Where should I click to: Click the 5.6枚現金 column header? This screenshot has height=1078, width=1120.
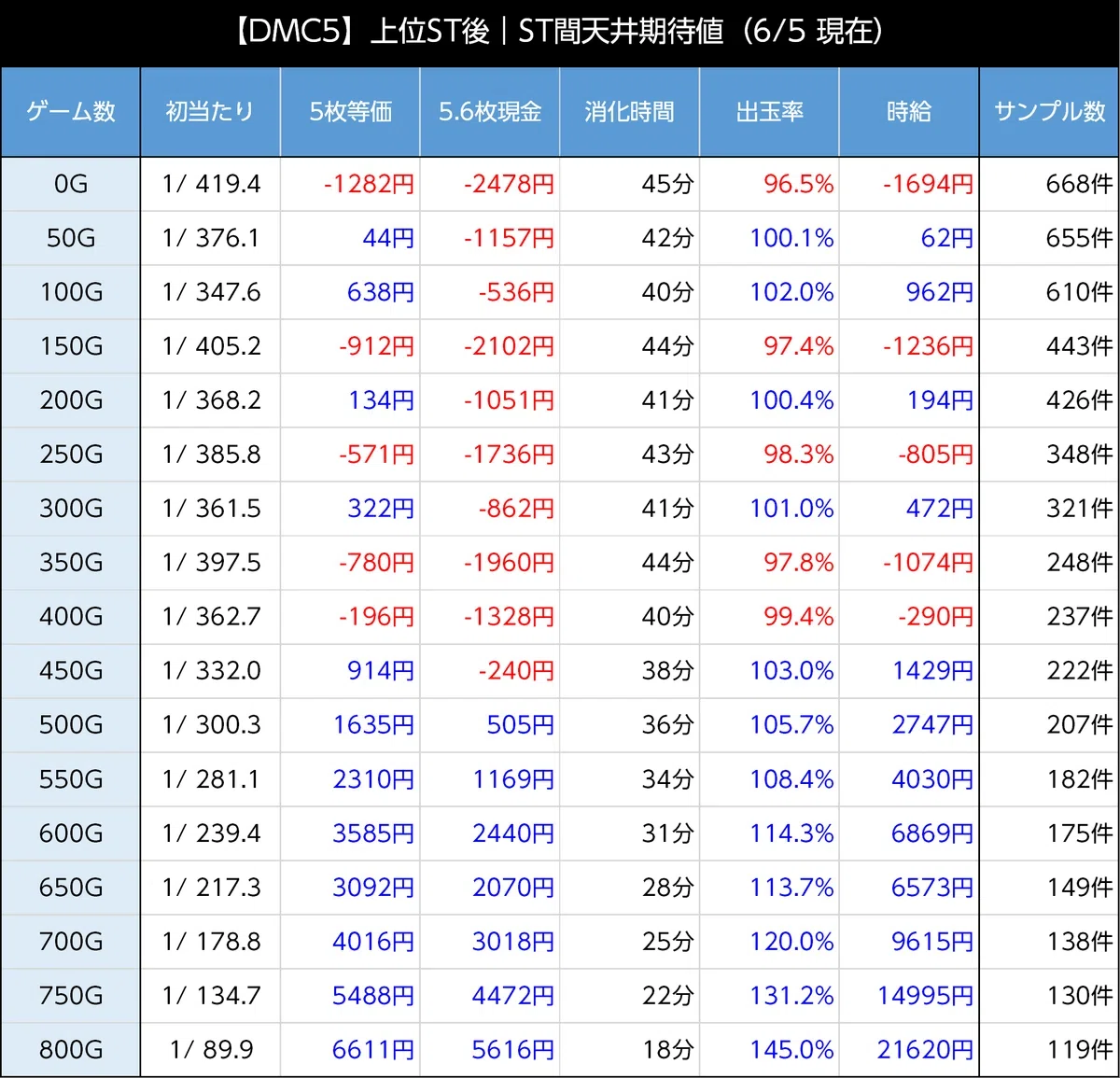[490, 112]
